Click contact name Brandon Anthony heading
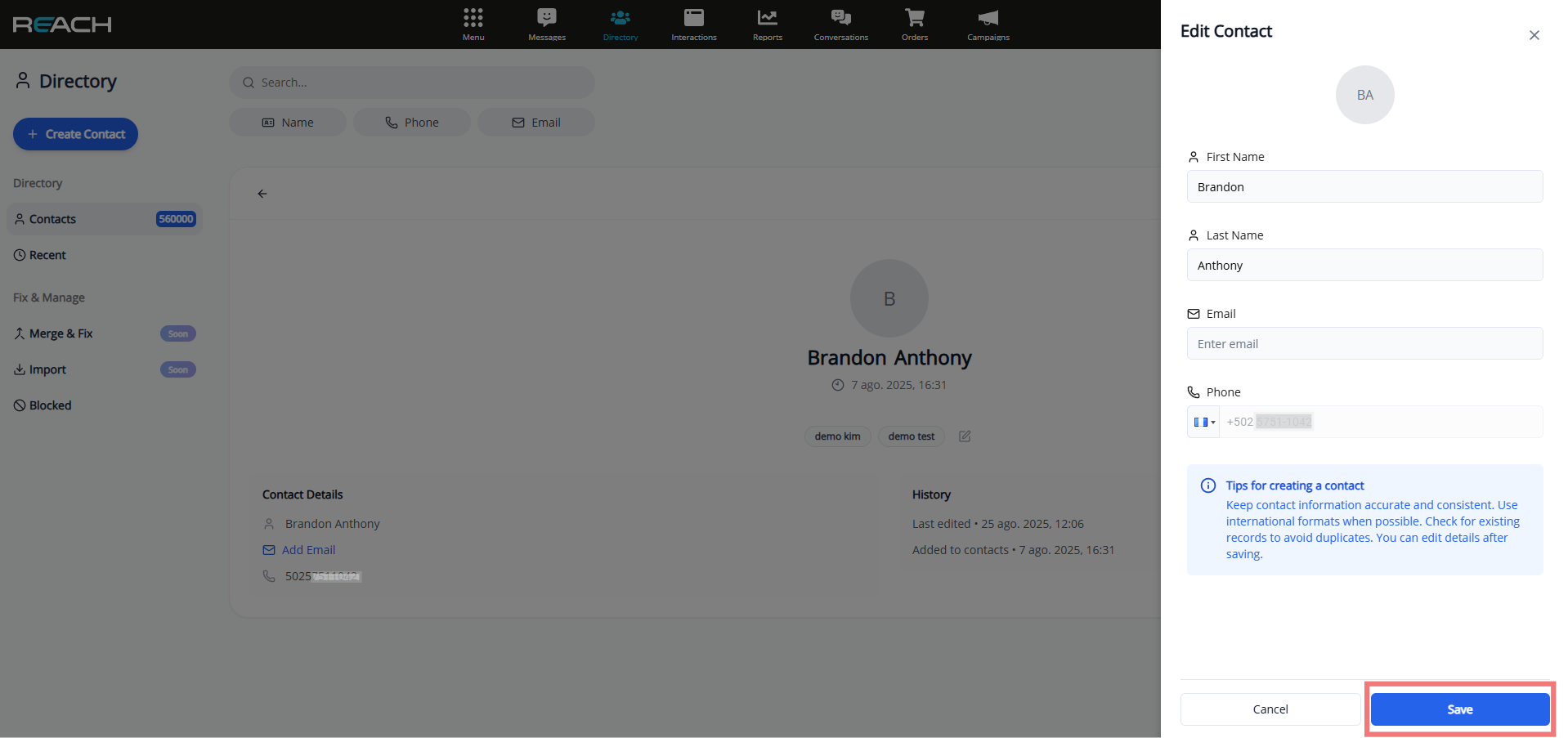1568x738 pixels. pos(889,358)
